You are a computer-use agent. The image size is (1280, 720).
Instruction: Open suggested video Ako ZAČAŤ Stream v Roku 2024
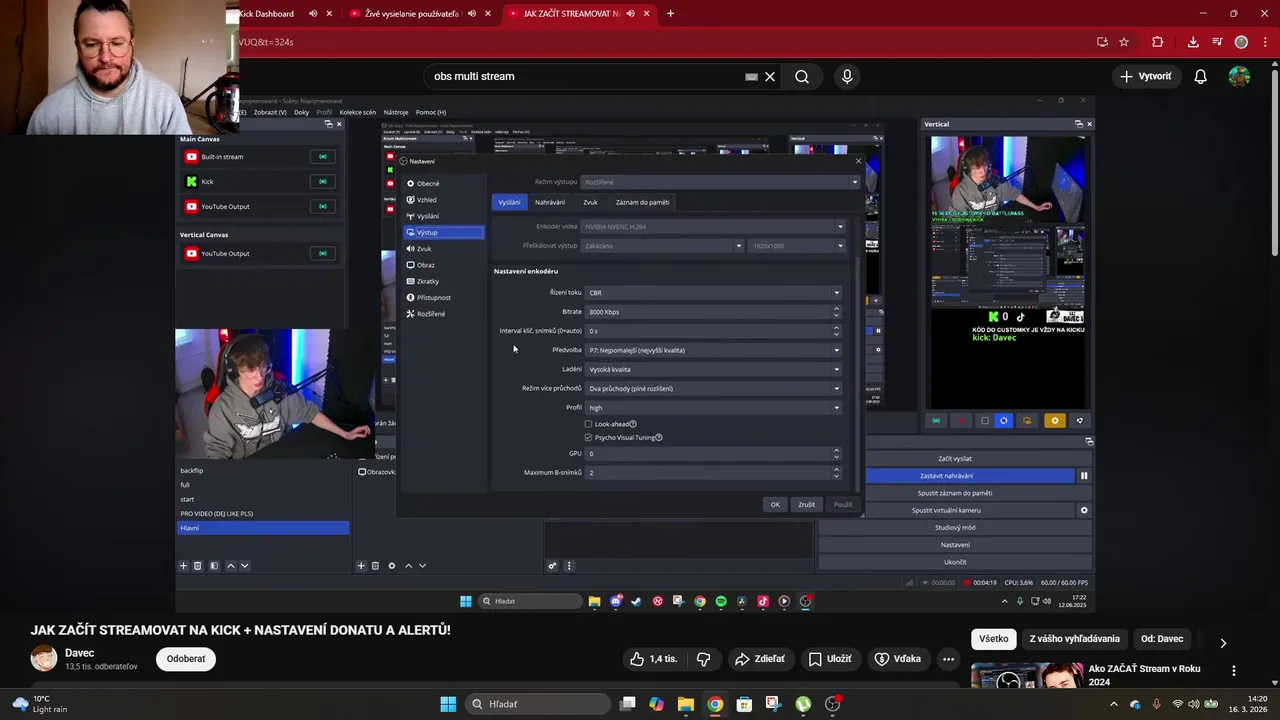tap(1144, 675)
